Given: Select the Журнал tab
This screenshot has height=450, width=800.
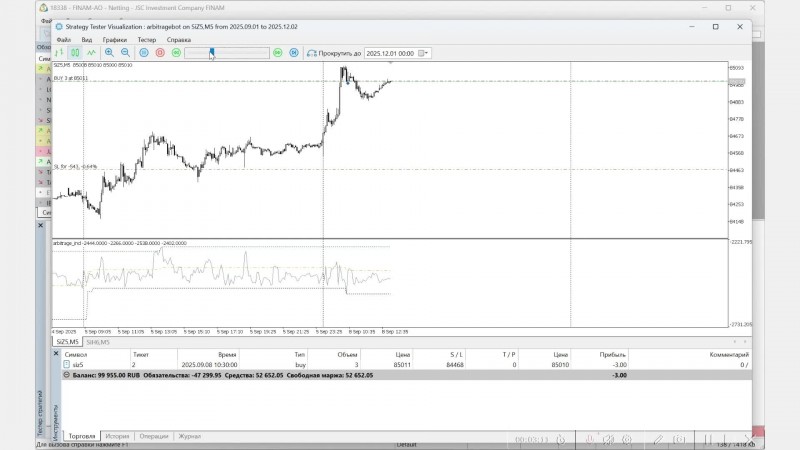Looking at the screenshot, I should coord(189,436).
